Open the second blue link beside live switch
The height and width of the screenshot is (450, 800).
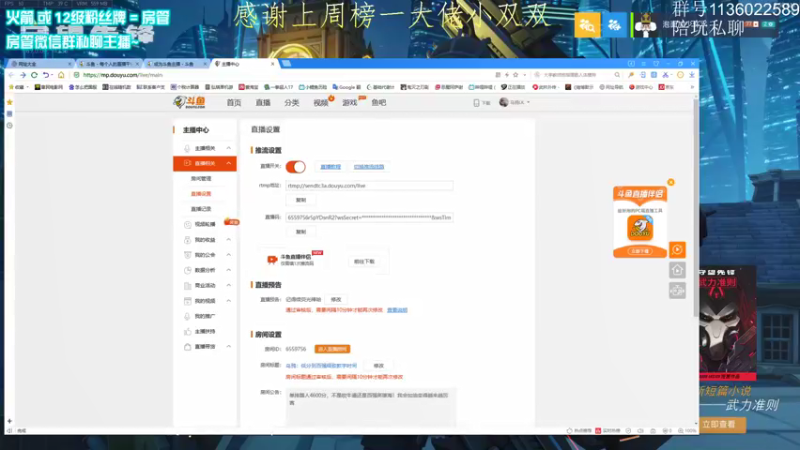coord(368,167)
